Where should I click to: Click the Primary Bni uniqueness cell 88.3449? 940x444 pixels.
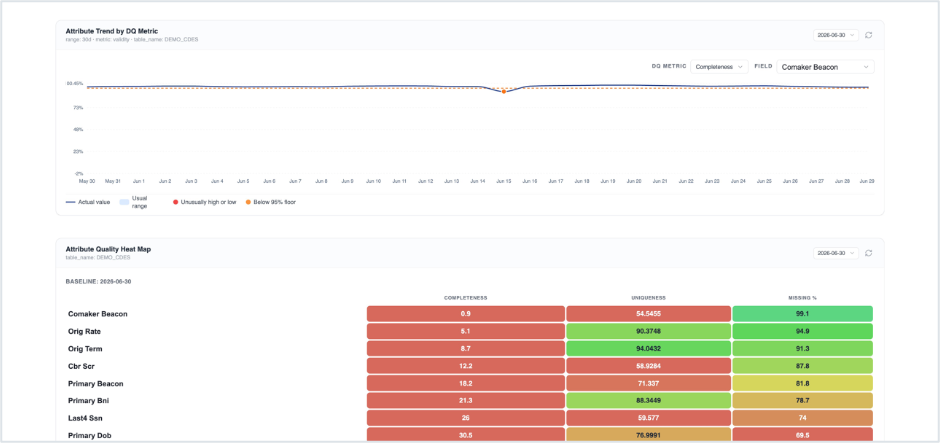coord(649,401)
